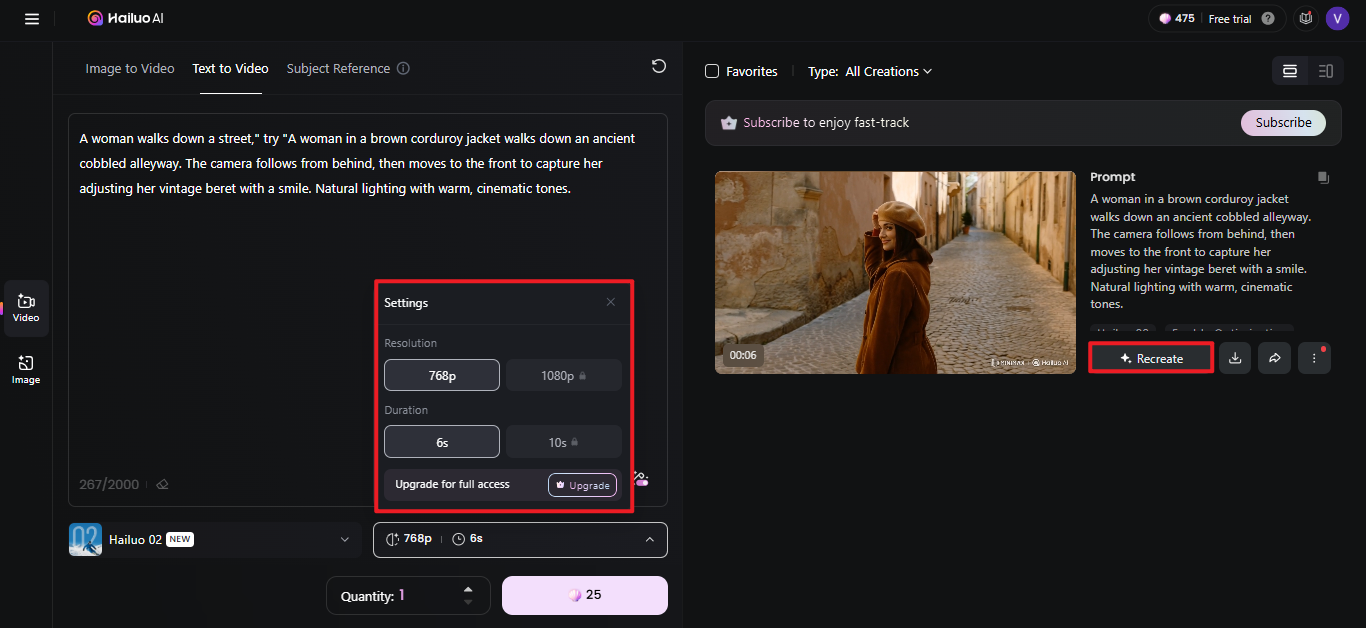This screenshot has height=628, width=1366.
Task: Switch to the detail panel view layout
Action: (x=1325, y=71)
